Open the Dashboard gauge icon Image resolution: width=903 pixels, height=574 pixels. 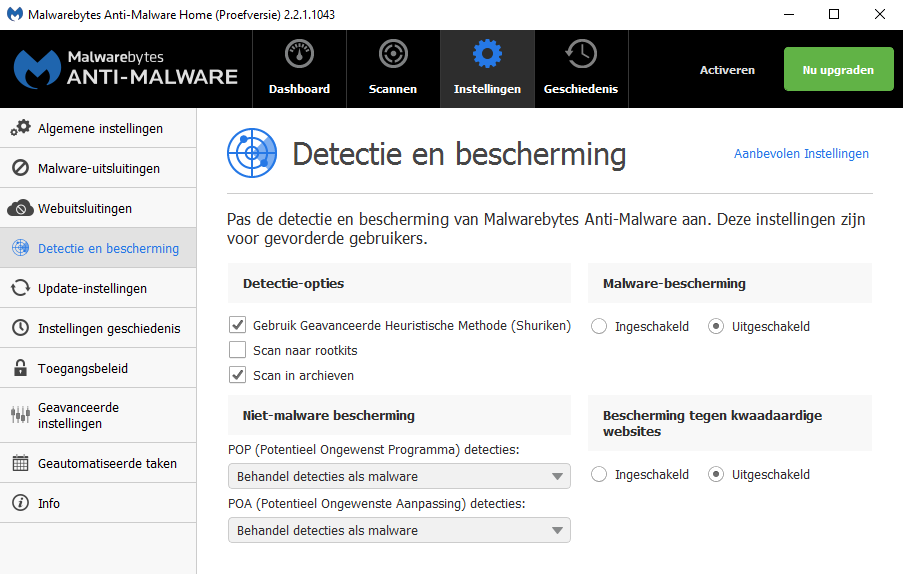299,54
